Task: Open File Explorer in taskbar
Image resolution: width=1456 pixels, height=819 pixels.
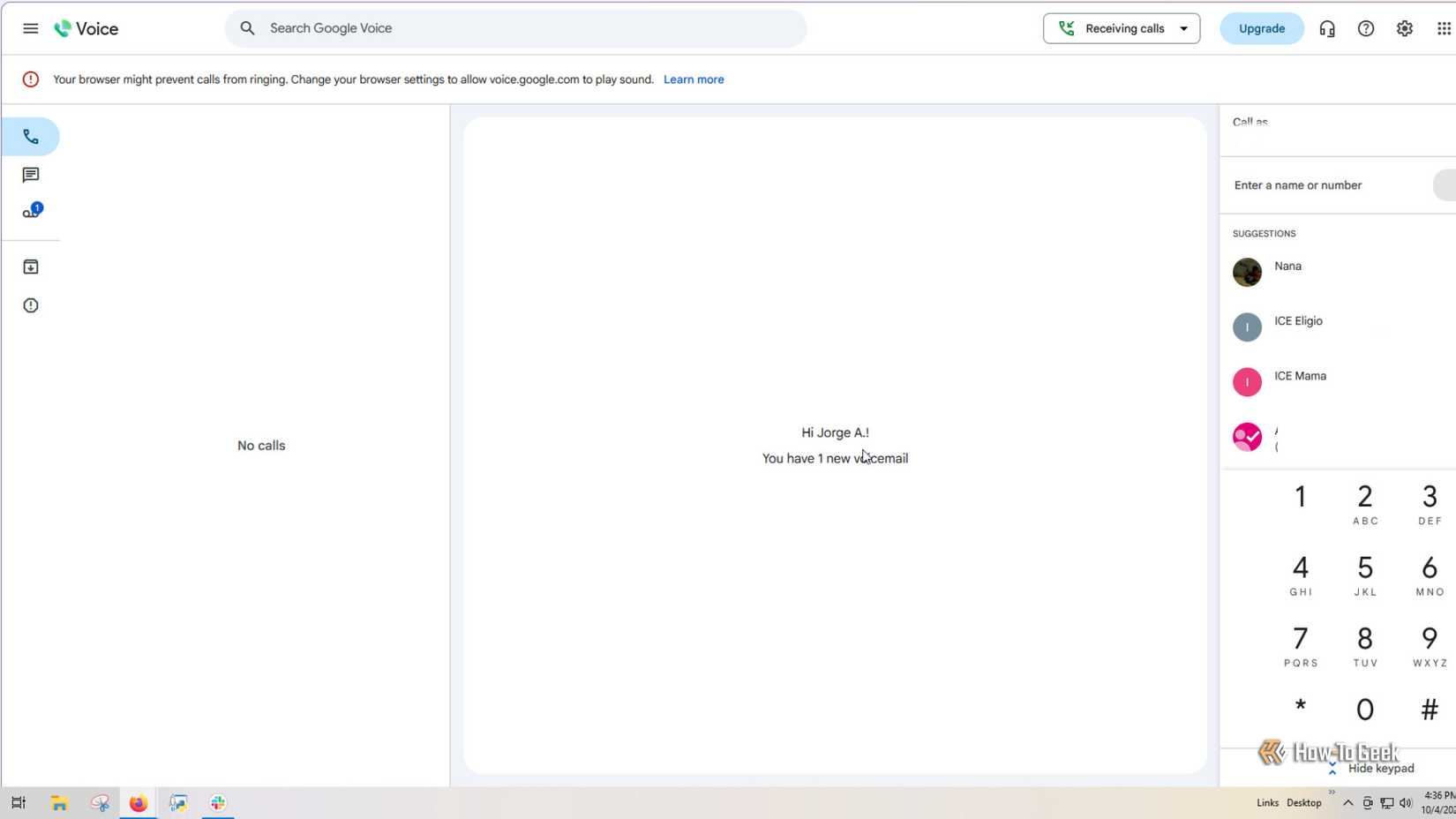Action: point(59,803)
